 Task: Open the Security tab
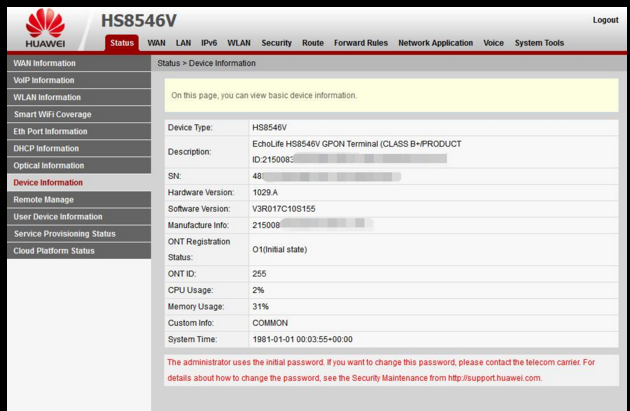(276, 43)
